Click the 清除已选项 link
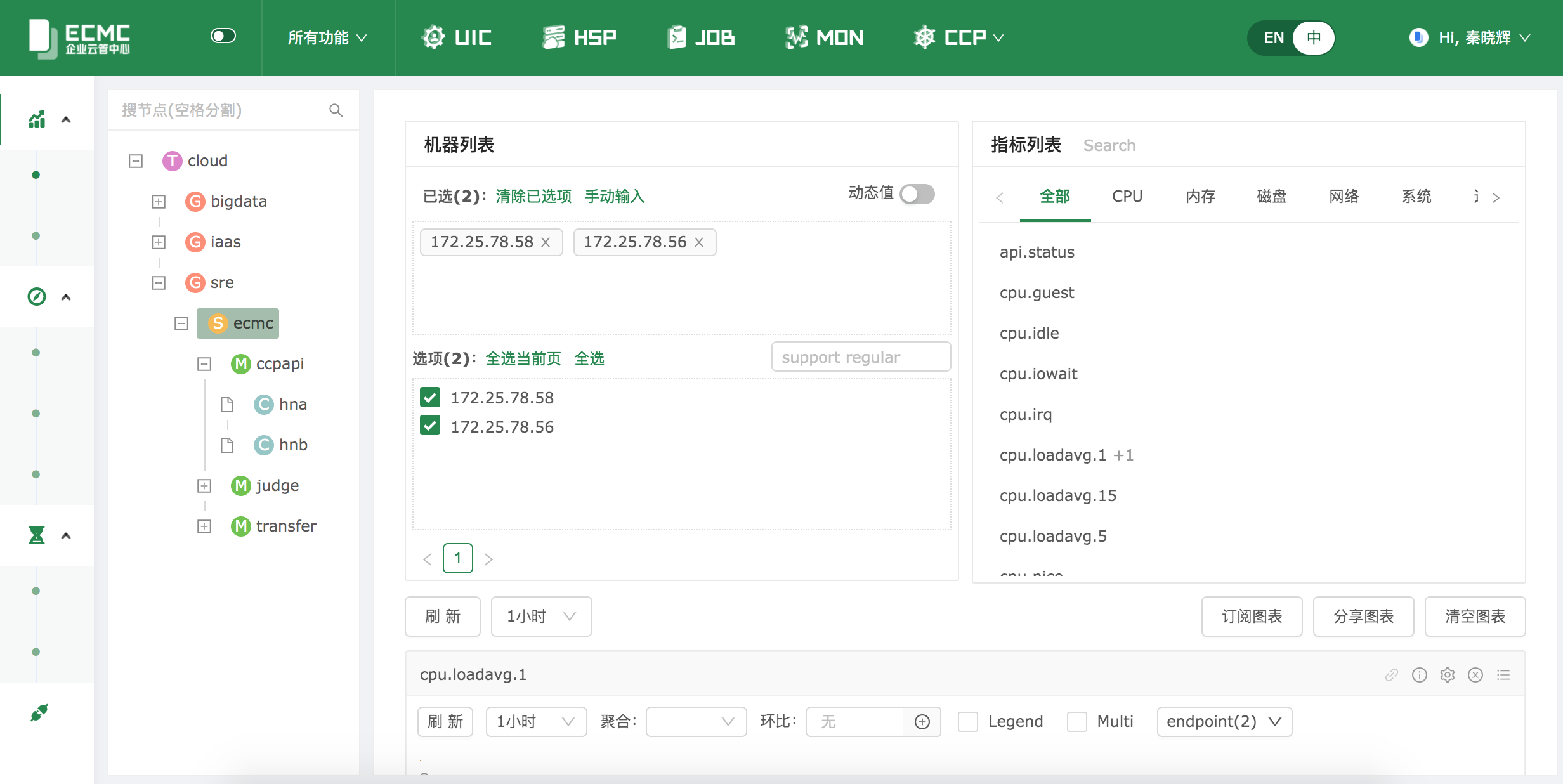 coord(533,197)
